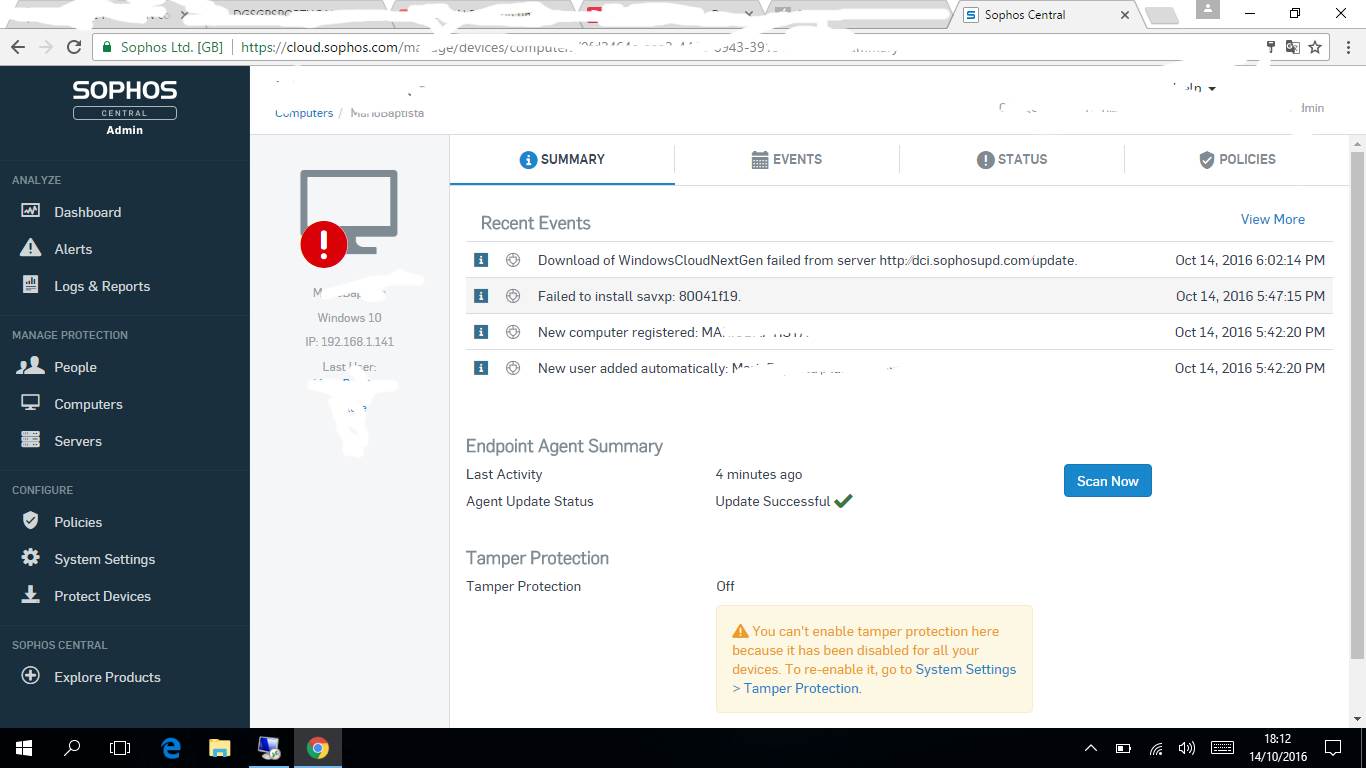The height and width of the screenshot is (768, 1366).
Task: Open Dashboard from the sidebar
Action: click(87, 212)
